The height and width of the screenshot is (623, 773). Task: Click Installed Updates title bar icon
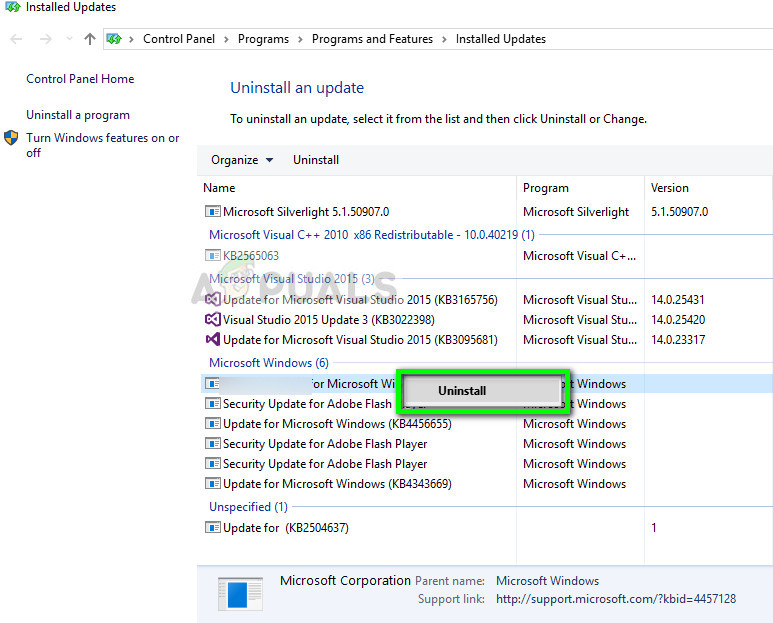coord(12,7)
